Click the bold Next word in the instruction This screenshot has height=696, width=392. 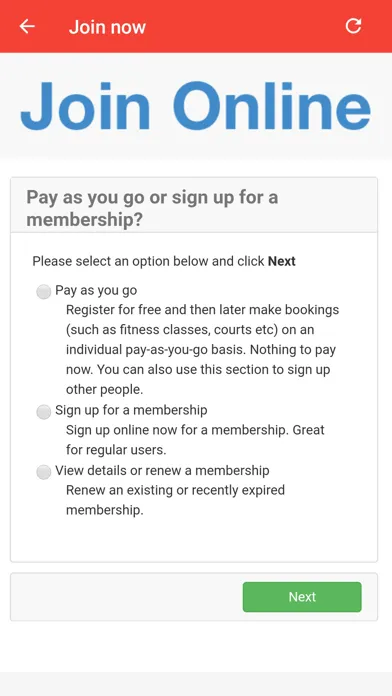point(282,261)
